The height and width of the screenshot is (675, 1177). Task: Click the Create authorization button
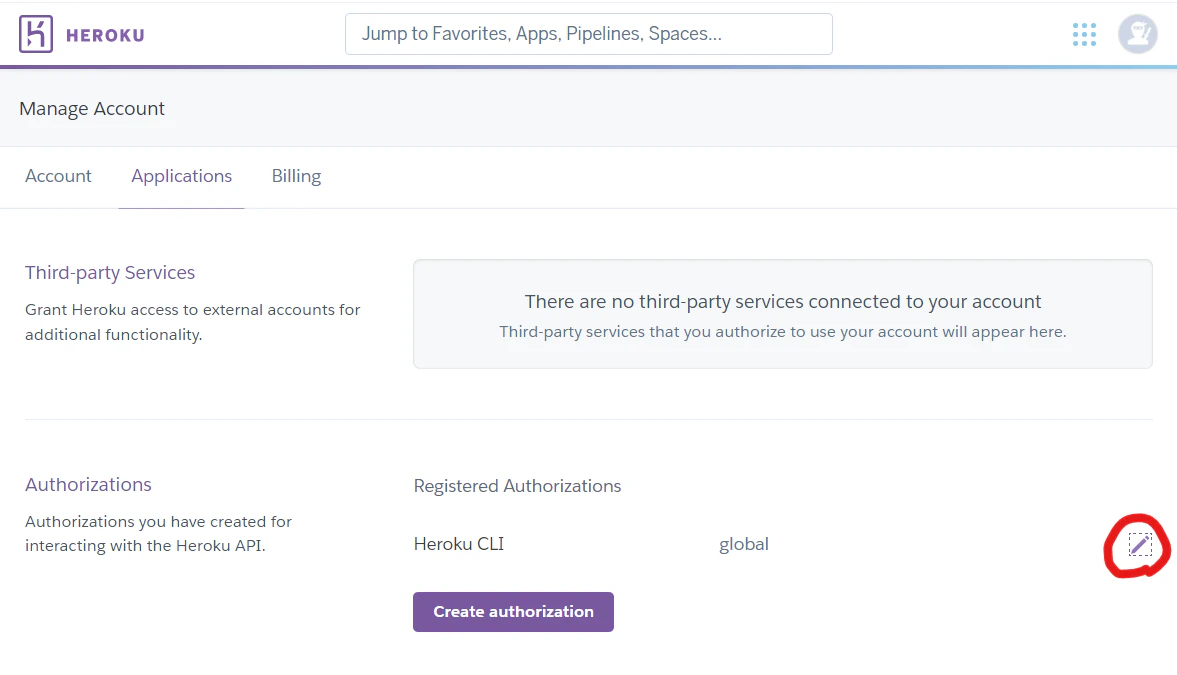click(513, 612)
